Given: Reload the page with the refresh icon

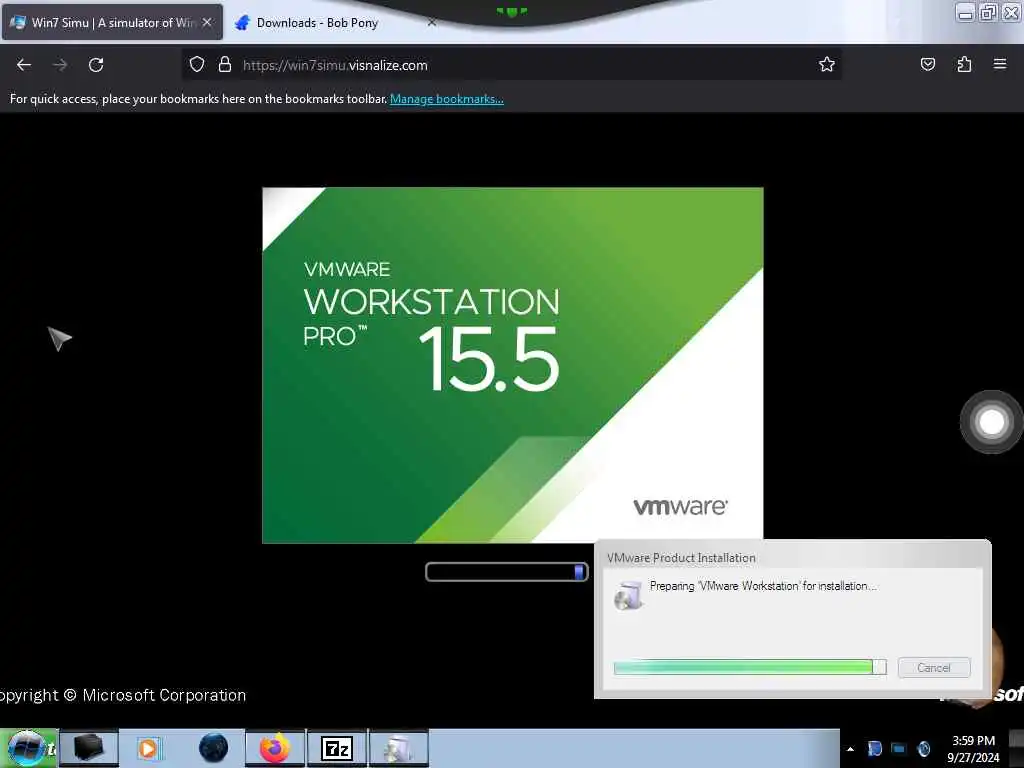Looking at the screenshot, I should (x=96, y=65).
